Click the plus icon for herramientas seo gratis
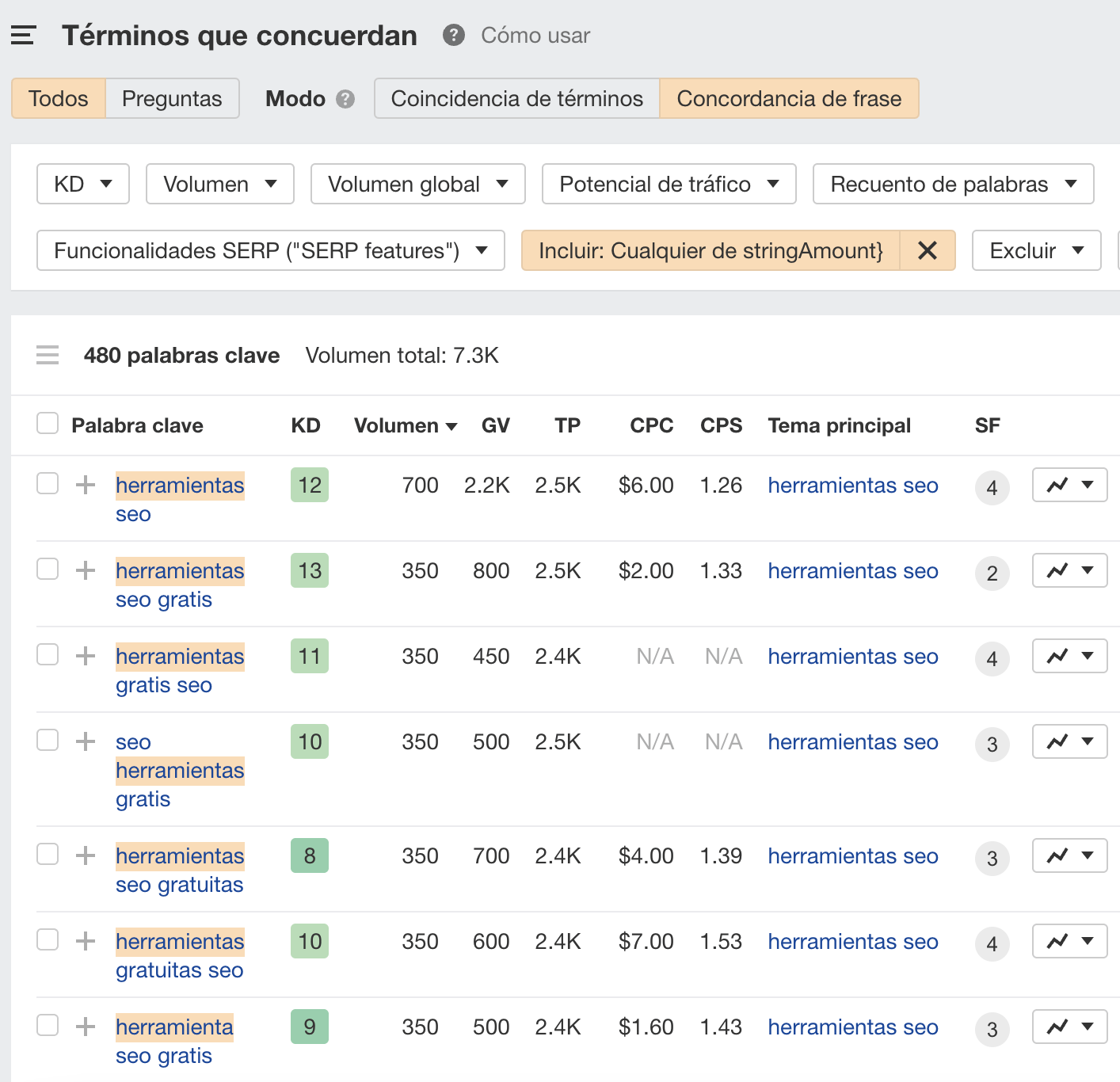This screenshot has height=1082, width=1120. pyautogui.click(x=86, y=570)
